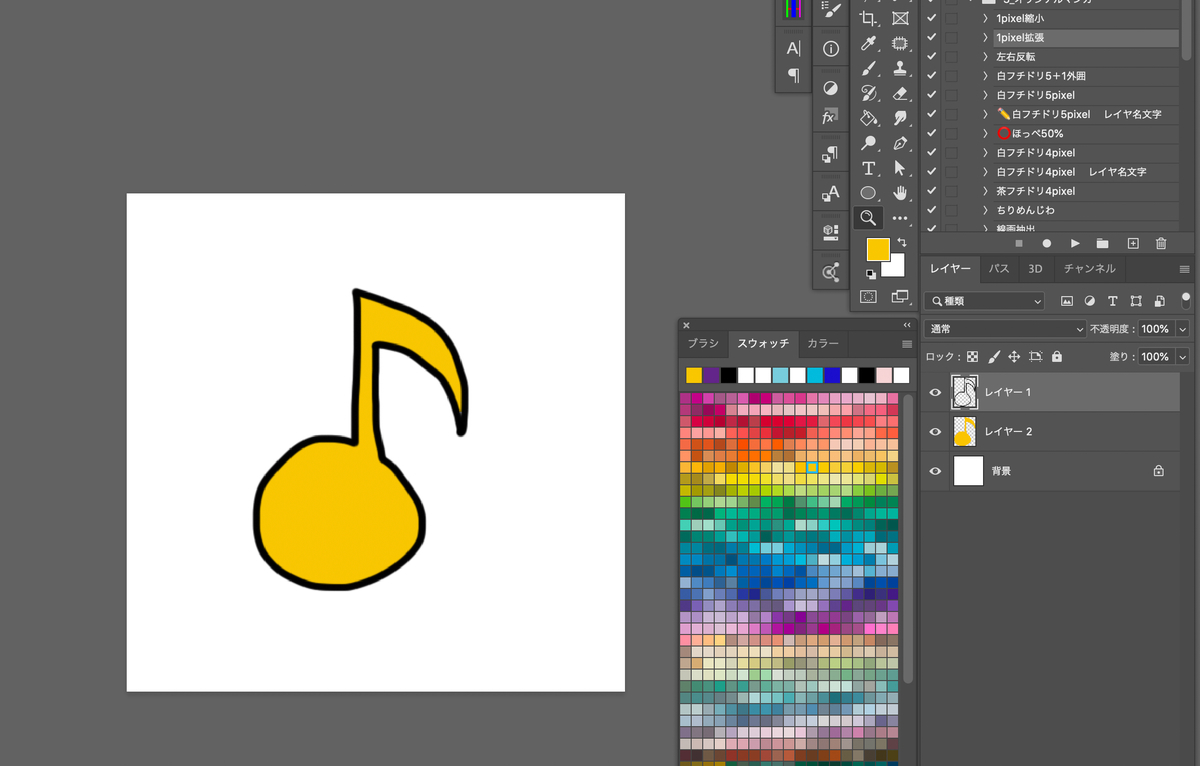Click the foreground yellow color swatch
Viewport: 1200px width, 766px height.
coord(877,249)
